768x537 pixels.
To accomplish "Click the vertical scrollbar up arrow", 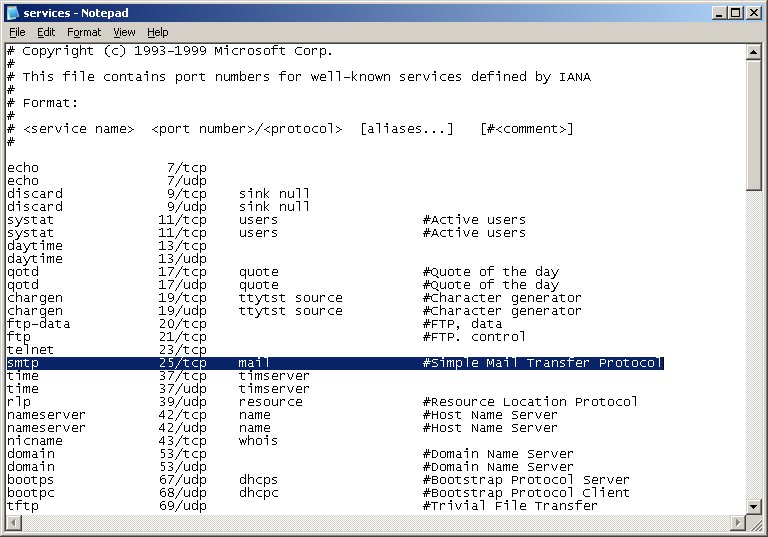I will coord(754,51).
